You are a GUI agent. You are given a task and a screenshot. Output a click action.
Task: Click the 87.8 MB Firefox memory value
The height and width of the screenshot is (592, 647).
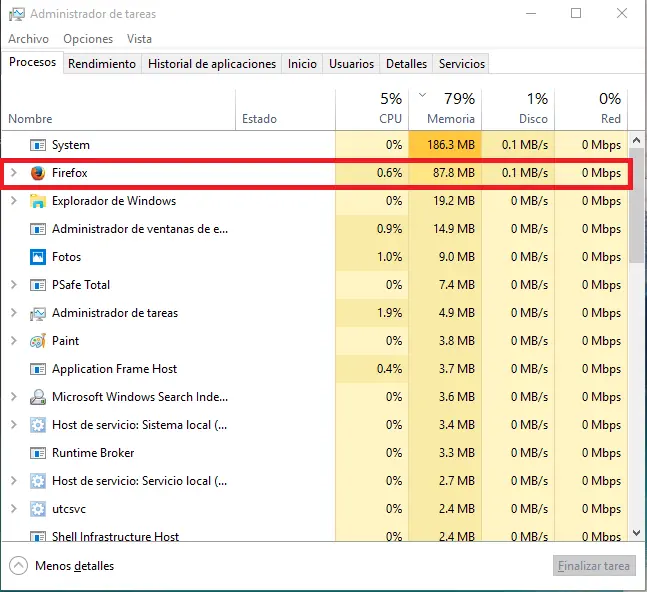tap(454, 173)
